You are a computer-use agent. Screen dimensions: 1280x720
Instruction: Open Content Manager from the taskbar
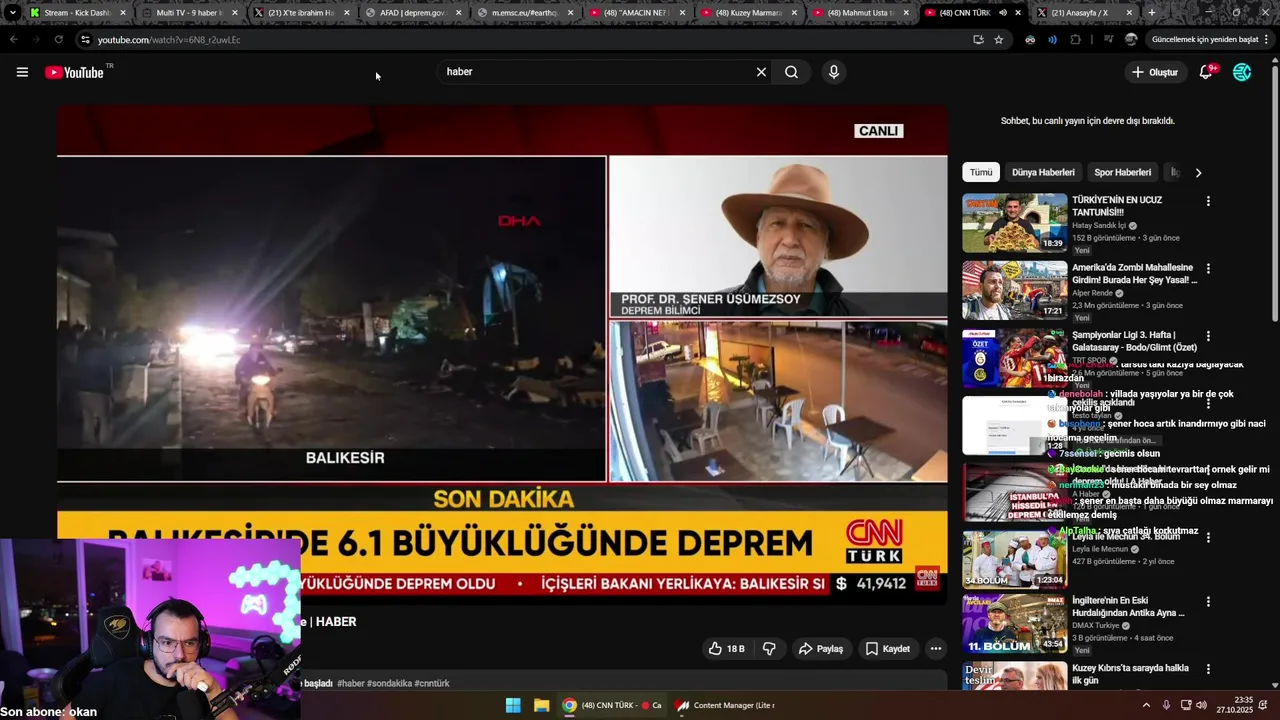tap(726, 705)
